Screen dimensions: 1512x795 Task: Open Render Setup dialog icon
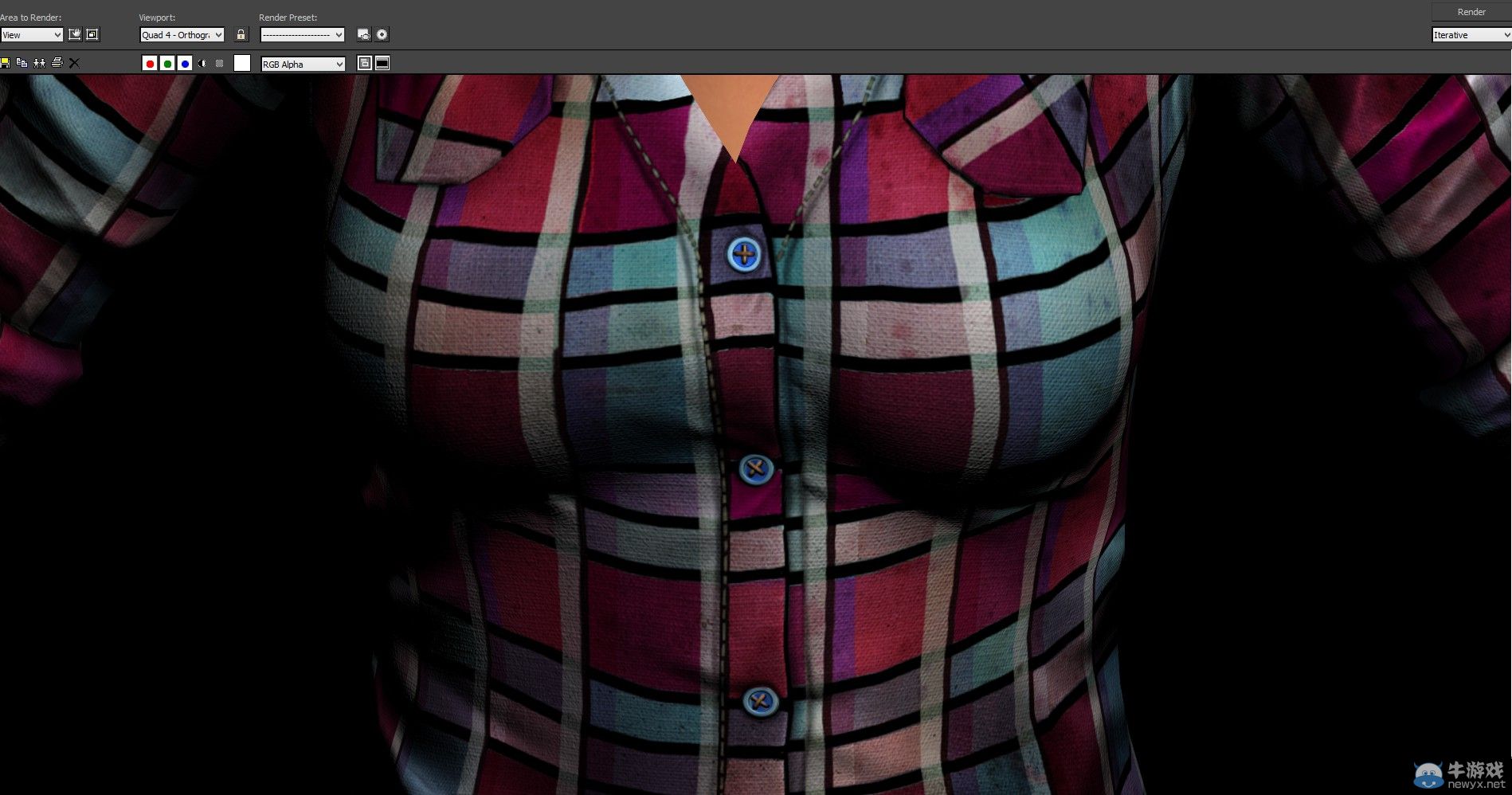[364, 34]
